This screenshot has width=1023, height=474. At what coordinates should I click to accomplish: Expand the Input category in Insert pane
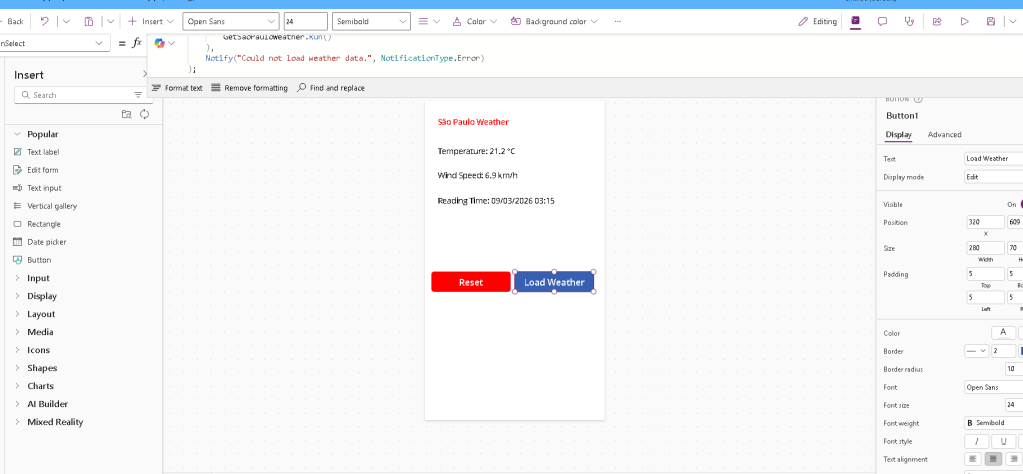tap(38, 278)
